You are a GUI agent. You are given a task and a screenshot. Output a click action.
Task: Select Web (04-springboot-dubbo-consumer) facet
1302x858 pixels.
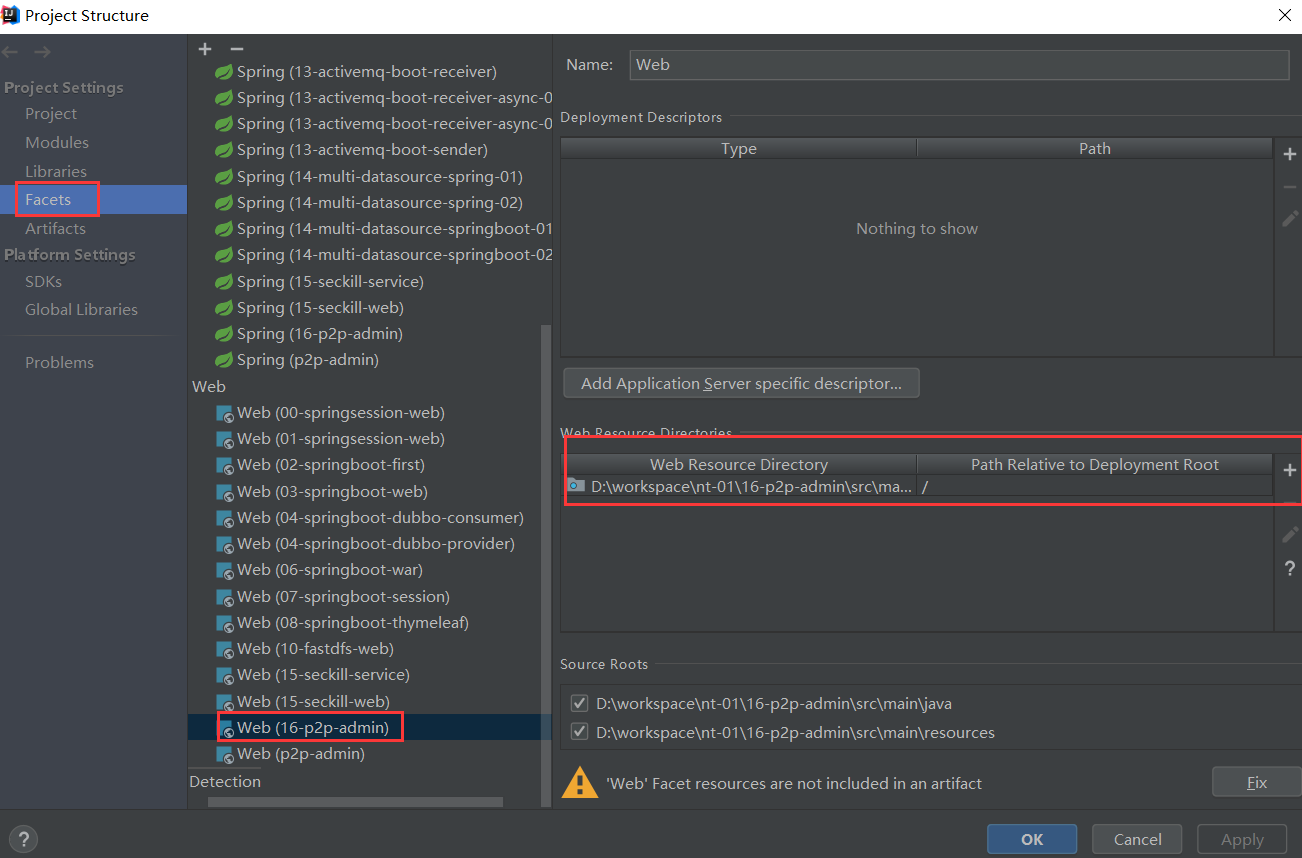pos(380,518)
